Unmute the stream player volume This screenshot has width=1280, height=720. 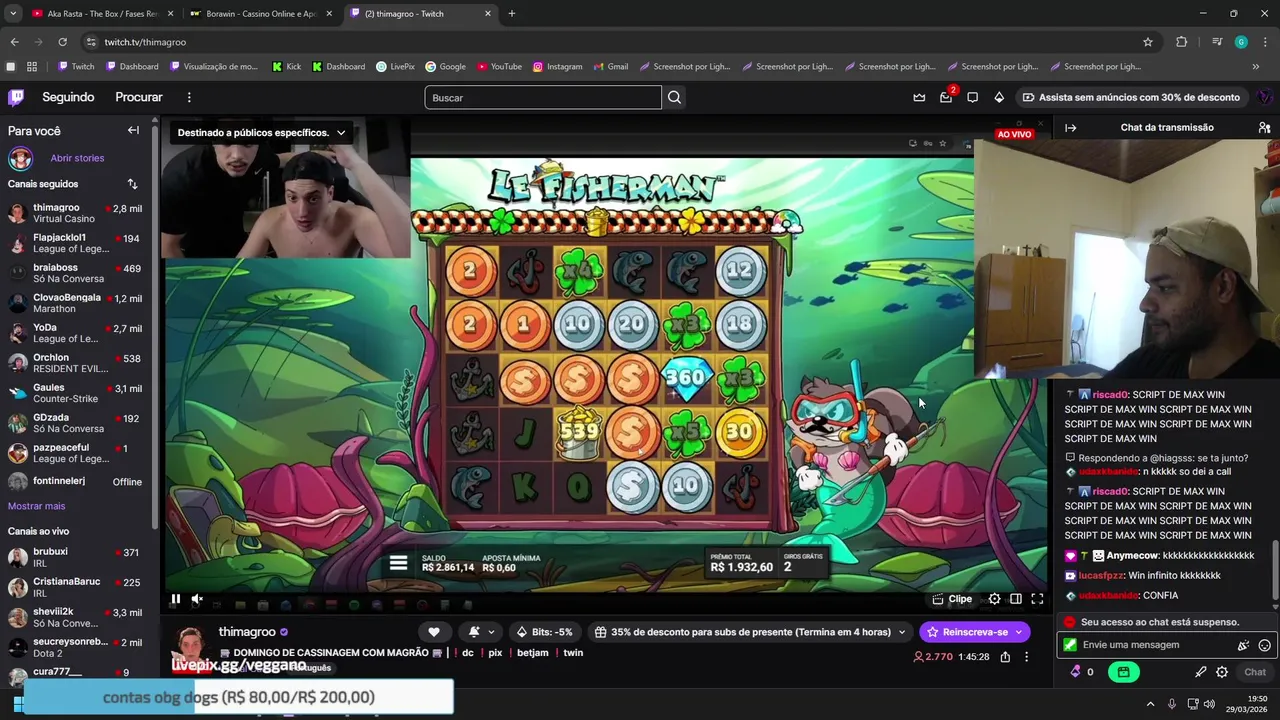[197, 599]
